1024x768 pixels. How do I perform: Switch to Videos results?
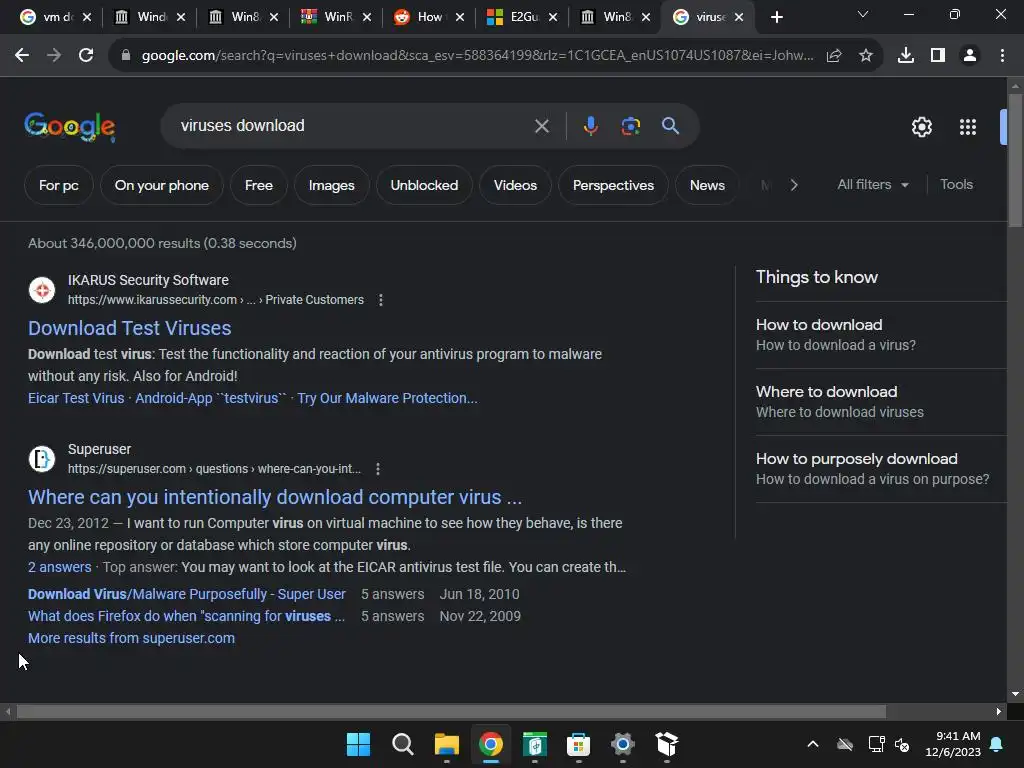tap(515, 185)
